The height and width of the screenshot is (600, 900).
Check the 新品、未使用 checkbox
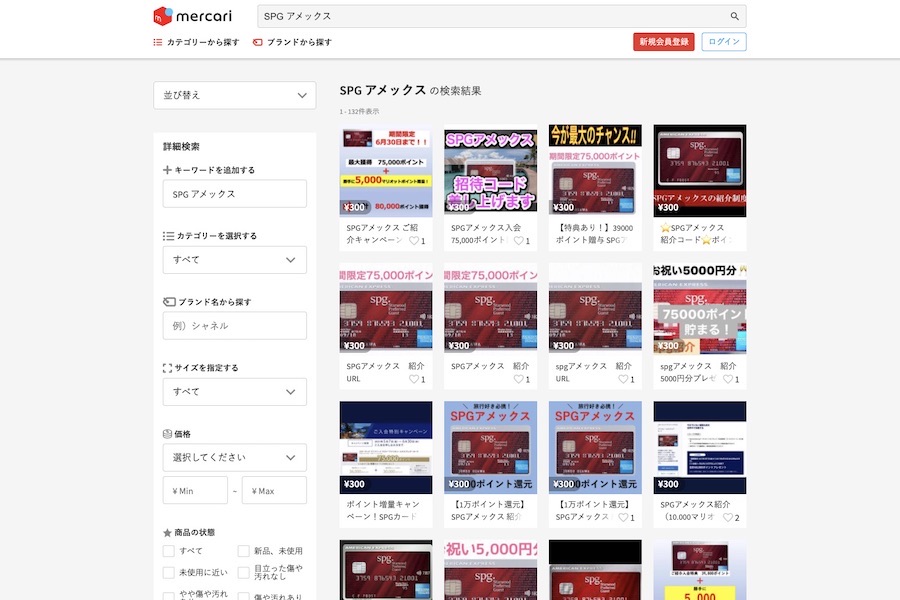243,551
